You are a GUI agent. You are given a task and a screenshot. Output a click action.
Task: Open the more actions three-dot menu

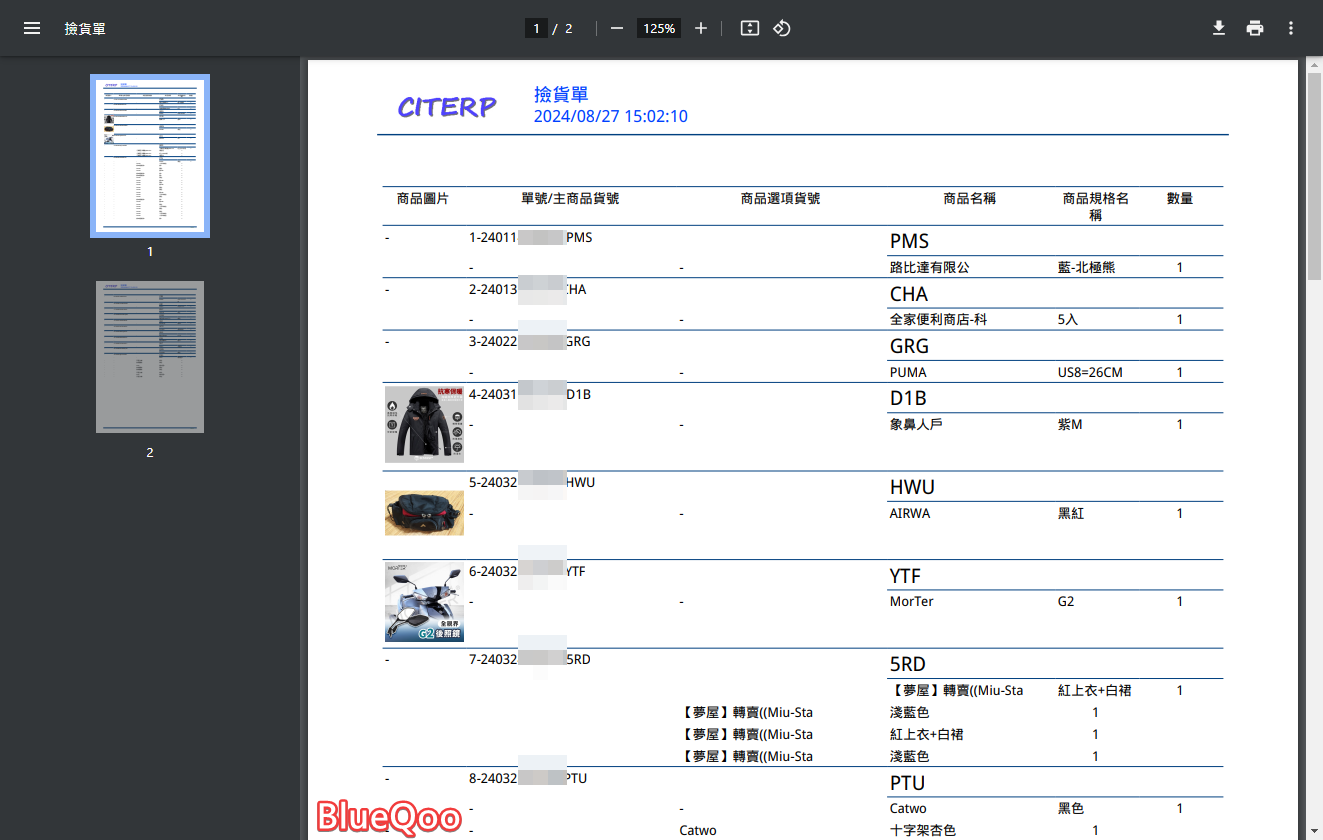click(1291, 28)
